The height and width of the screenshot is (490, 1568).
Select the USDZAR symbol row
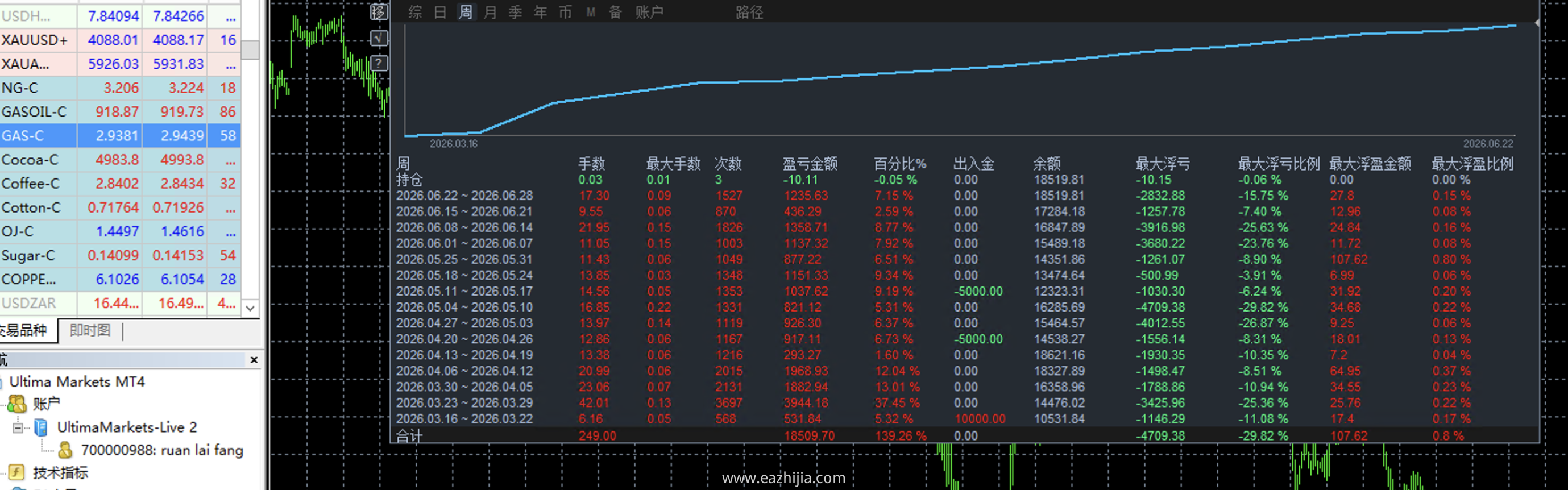click(x=121, y=303)
